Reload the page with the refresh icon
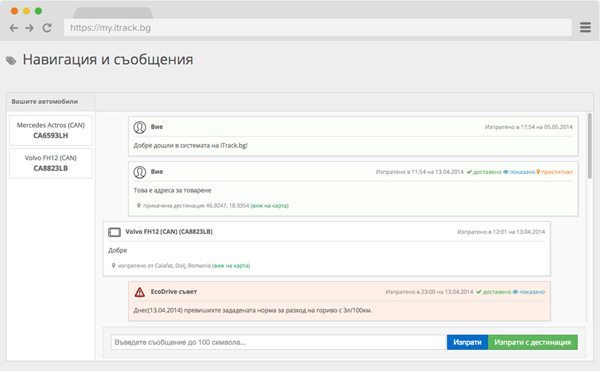The width and height of the screenshot is (600, 371). tap(47, 28)
